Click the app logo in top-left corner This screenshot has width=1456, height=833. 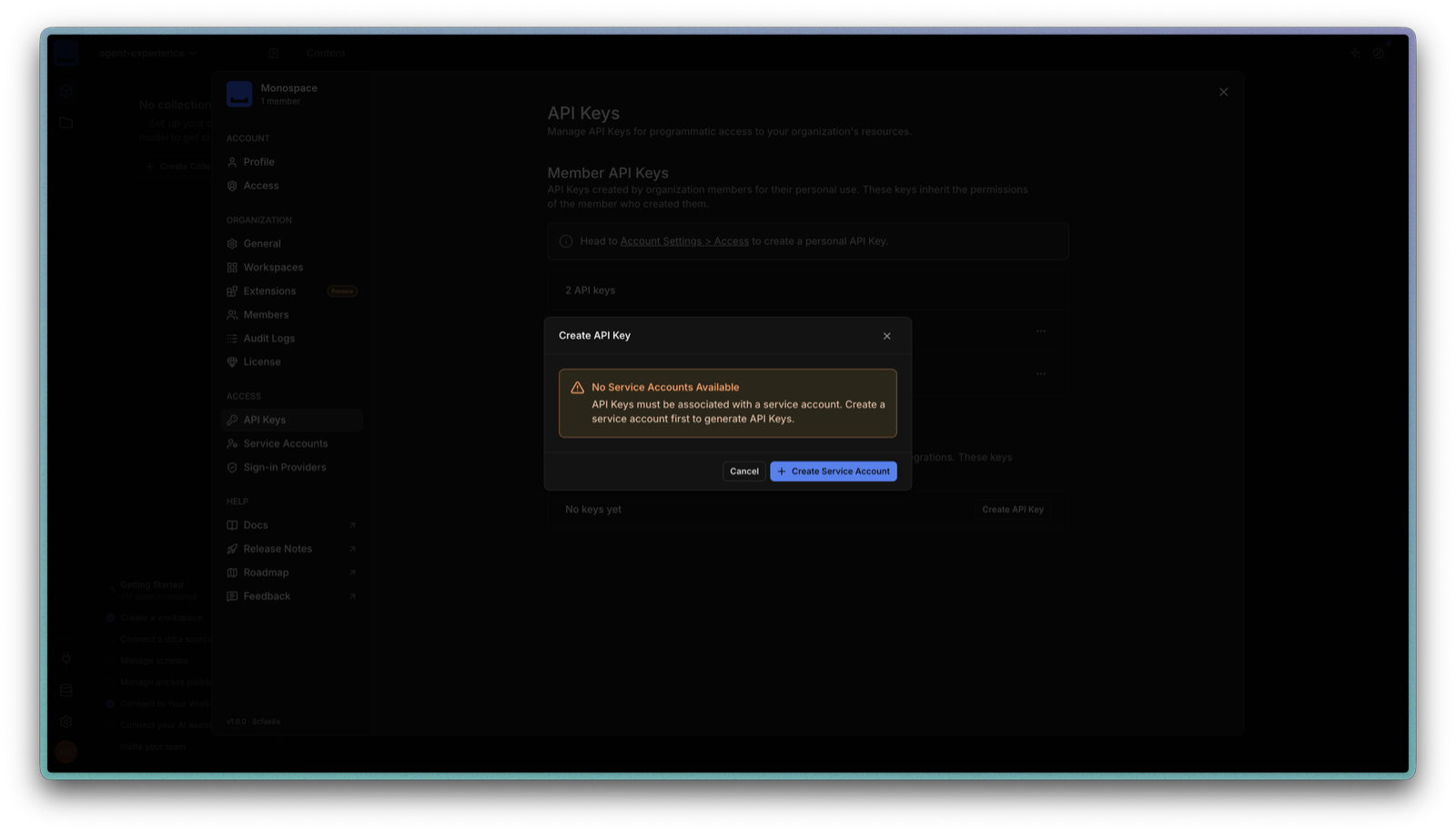(x=66, y=53)
